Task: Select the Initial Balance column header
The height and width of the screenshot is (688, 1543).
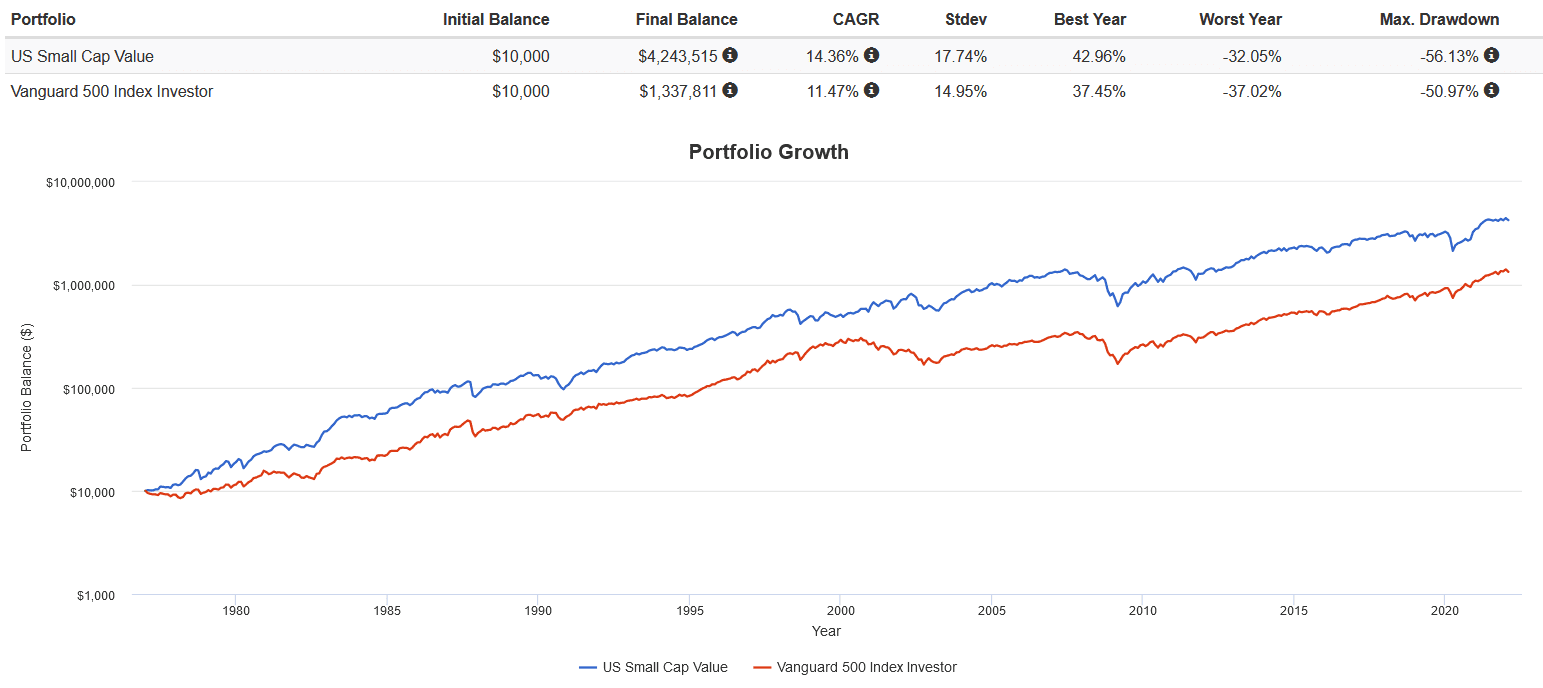Action: point(496,19)
